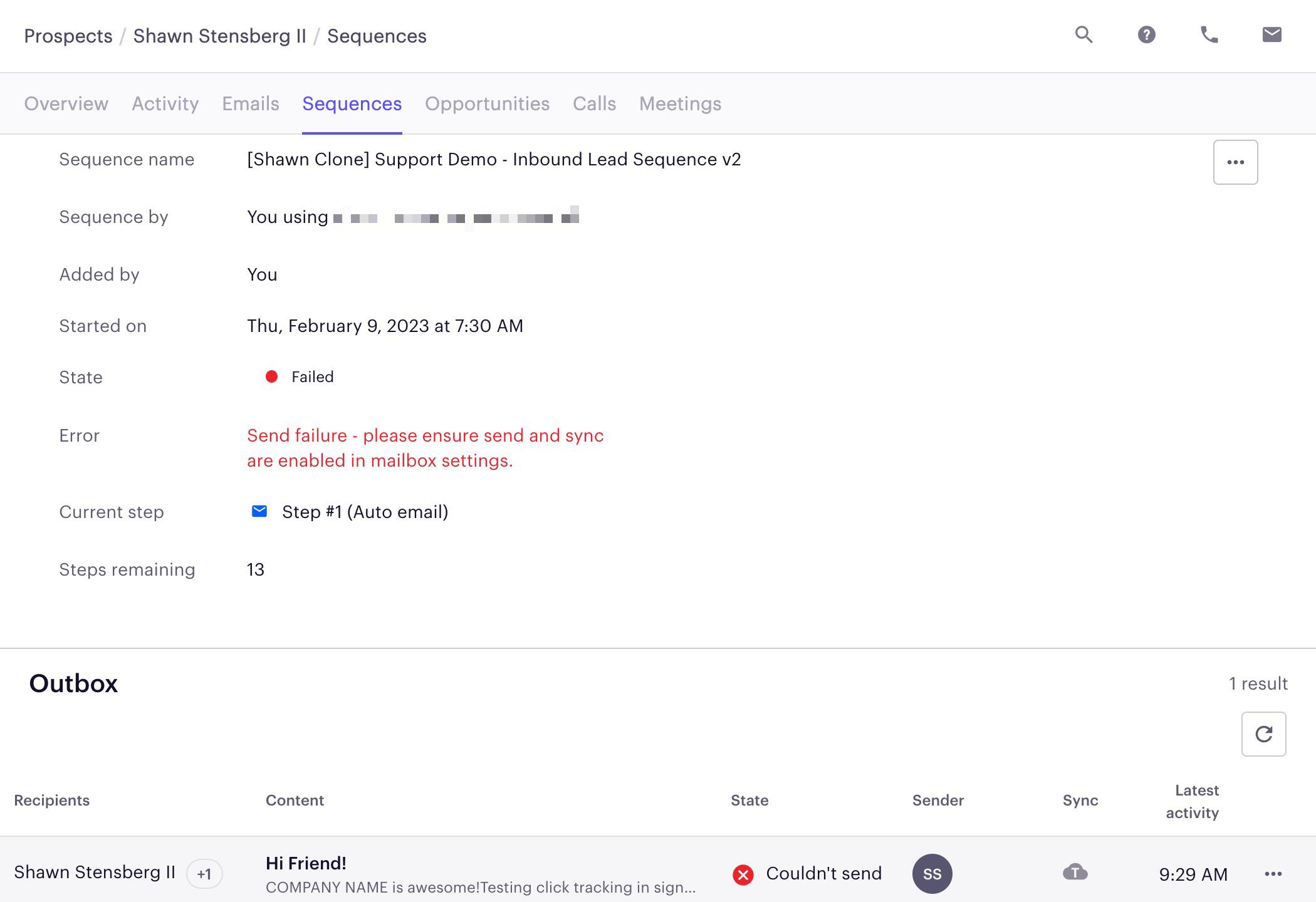Open the Emails tab
1316x902 pixels.
click(251, 103)
